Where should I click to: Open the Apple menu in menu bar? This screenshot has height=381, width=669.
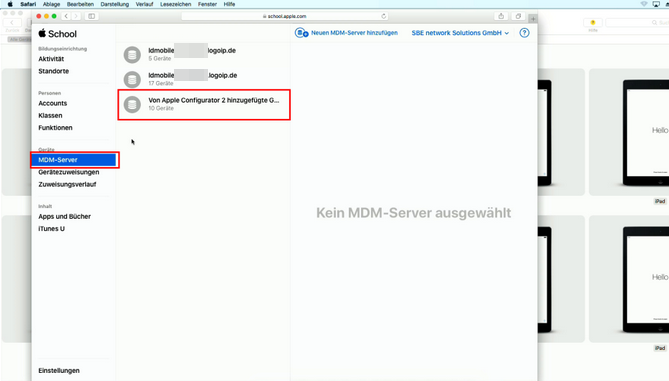[10, 4]
